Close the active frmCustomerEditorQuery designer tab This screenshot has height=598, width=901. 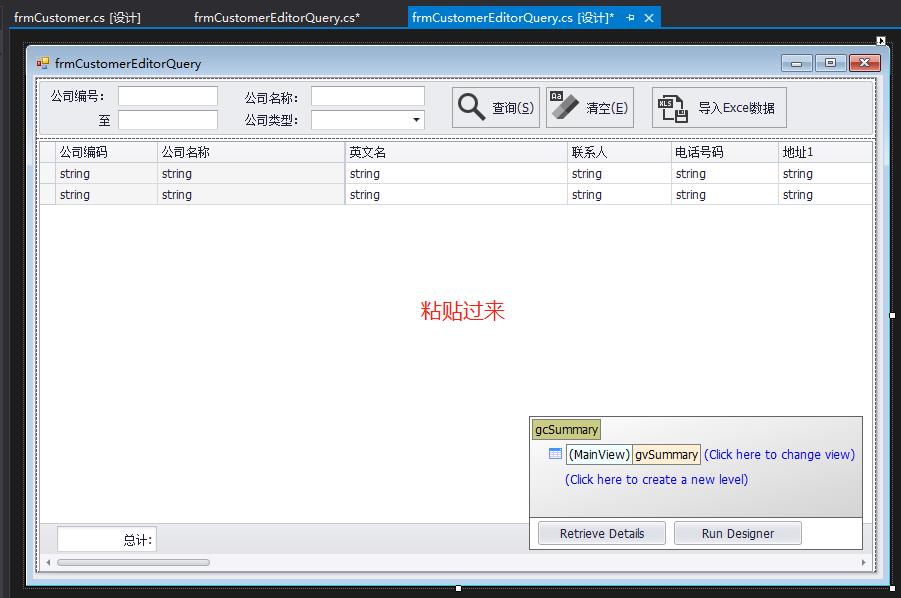[651, 16]
